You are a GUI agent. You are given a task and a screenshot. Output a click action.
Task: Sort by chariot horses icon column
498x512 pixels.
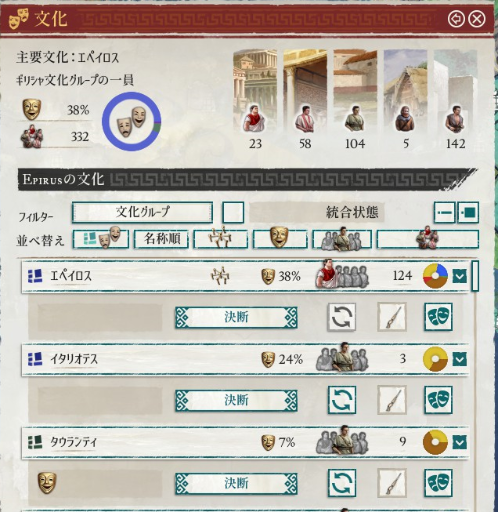coord(220,239)
